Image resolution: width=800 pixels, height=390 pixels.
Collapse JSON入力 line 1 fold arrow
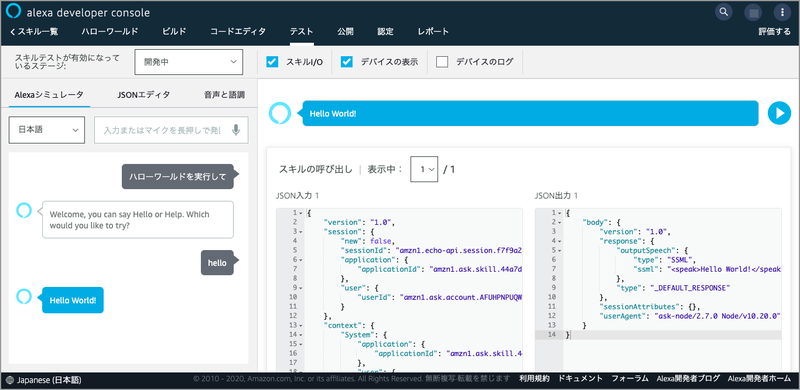point(301,212)
